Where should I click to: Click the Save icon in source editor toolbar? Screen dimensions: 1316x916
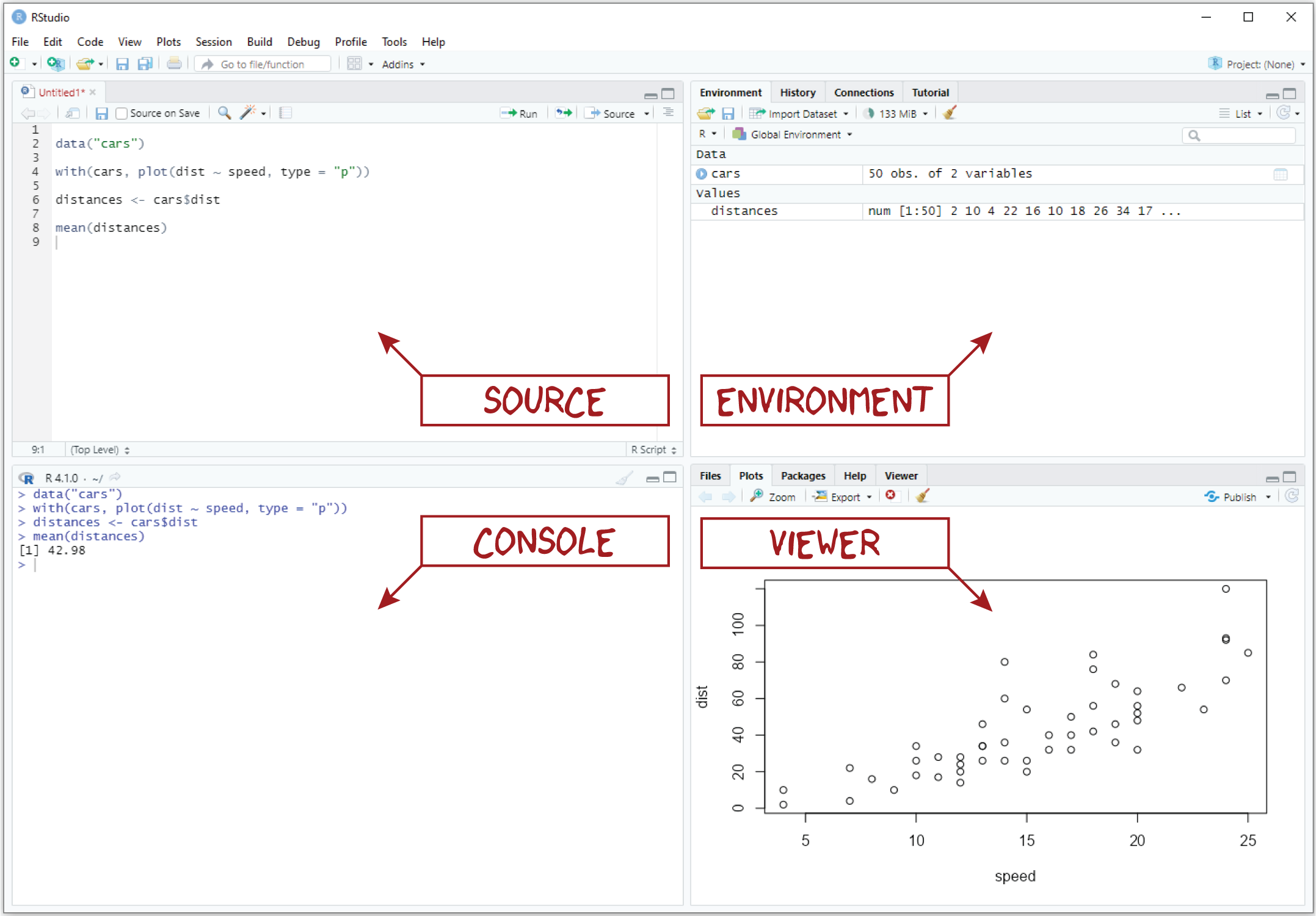[101, 113]
